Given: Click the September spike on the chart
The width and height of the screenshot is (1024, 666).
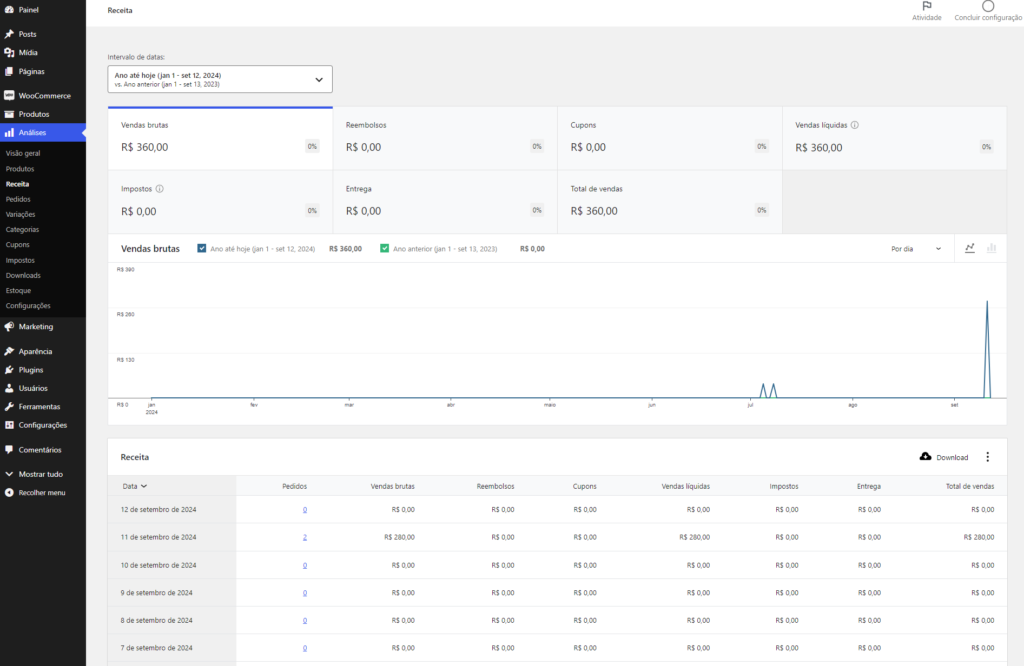Looking at the screenshot, I should pos(987,349).
